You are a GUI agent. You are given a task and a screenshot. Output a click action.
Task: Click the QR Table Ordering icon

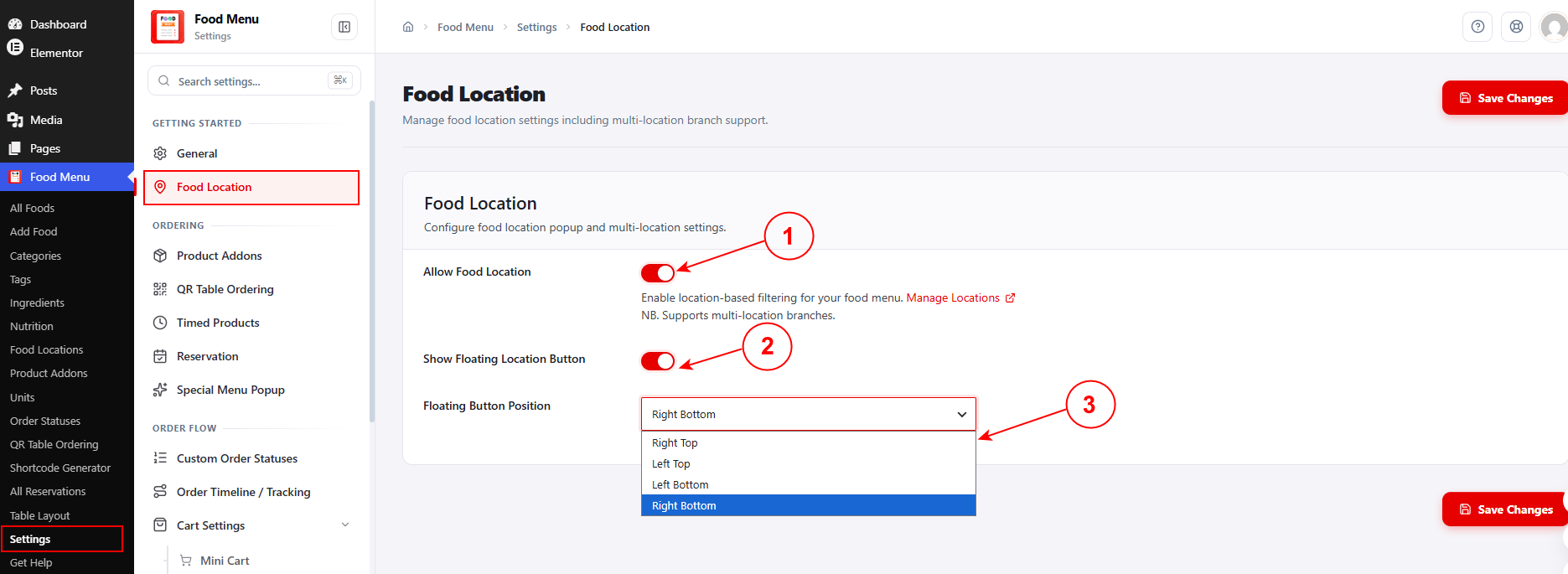pos(160,289)
